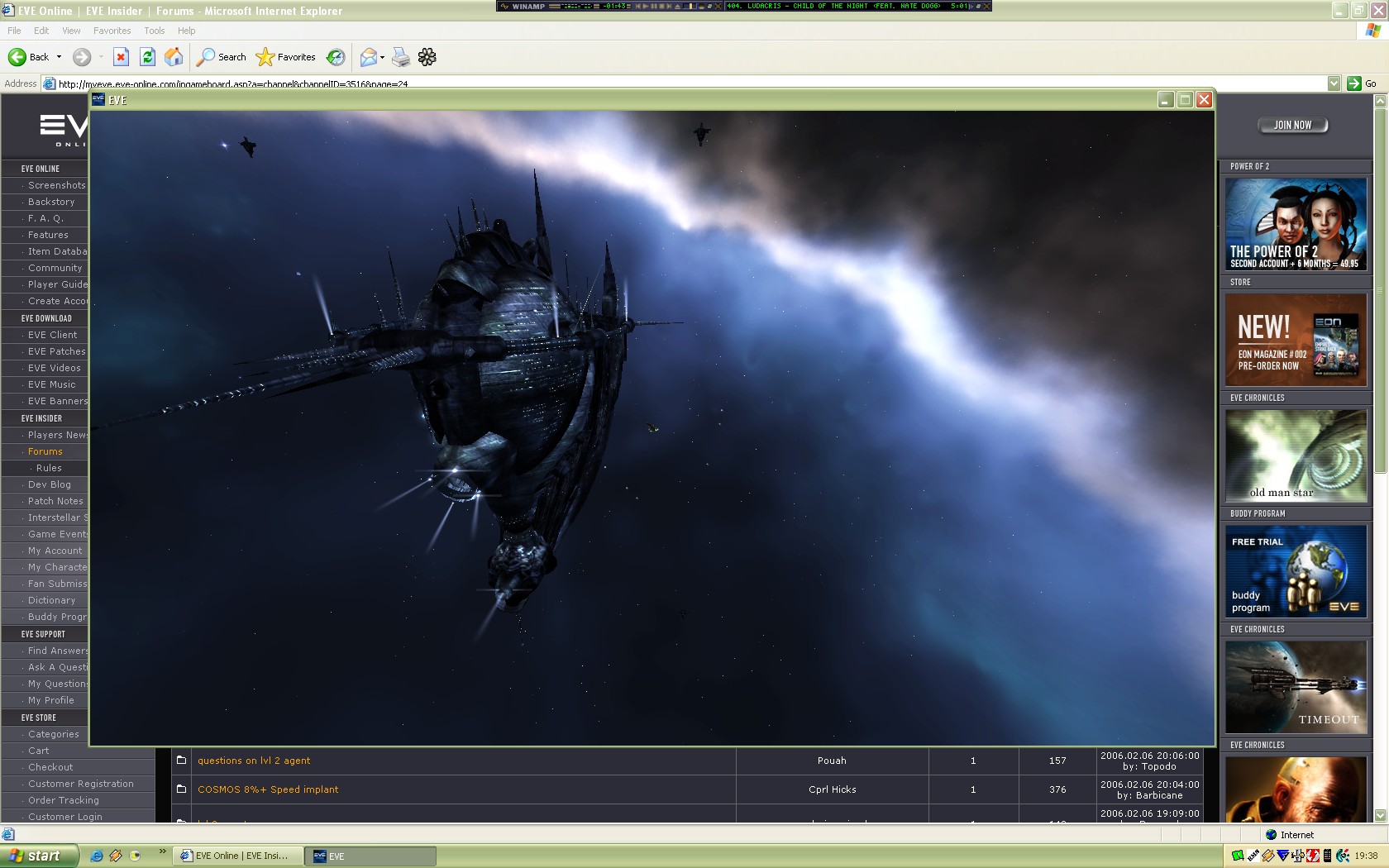Open the History toolbar icon
The width and height of the screenshot is (1389, 868).
335,57
